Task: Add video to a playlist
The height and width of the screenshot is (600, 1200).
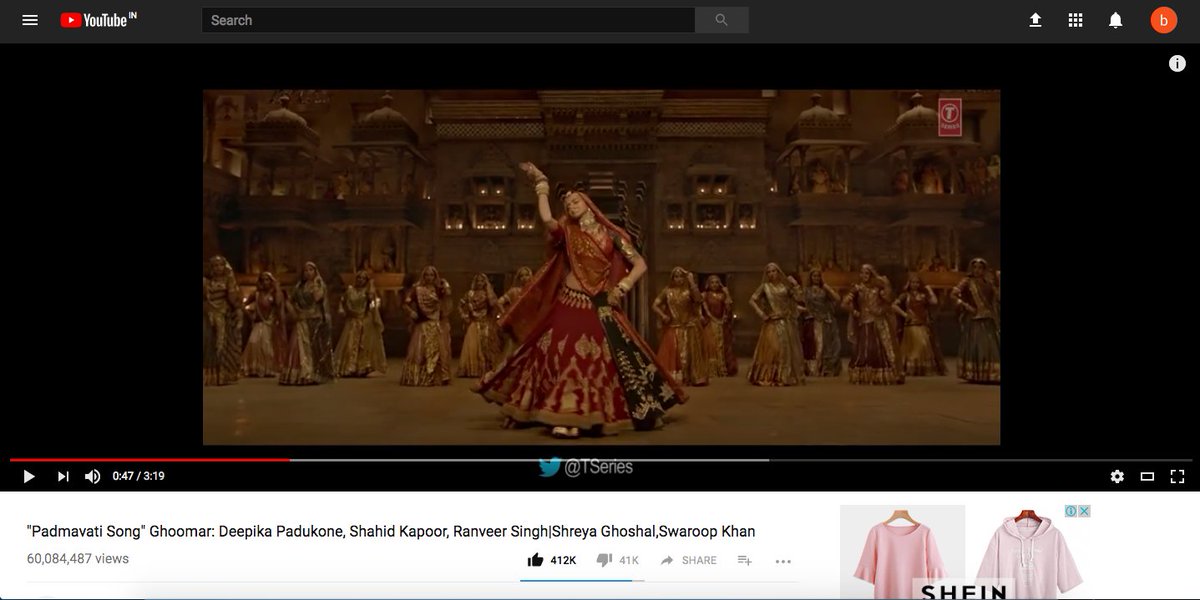Action: tap(745, 560)
